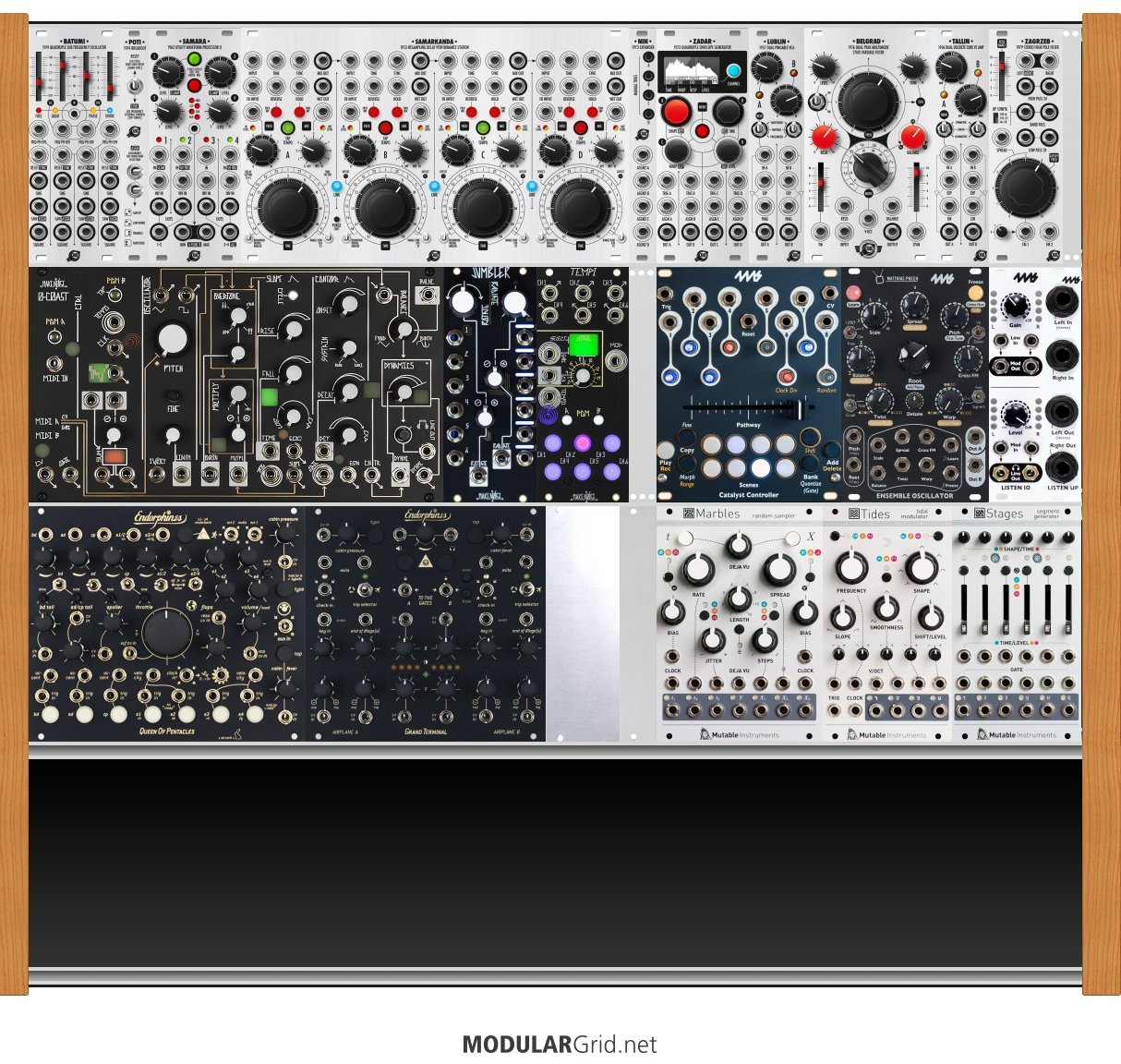This screenshot has width=1121, height=1064.
Task: Click the Clock Div button on Catalyst
Action: (786, 375)
